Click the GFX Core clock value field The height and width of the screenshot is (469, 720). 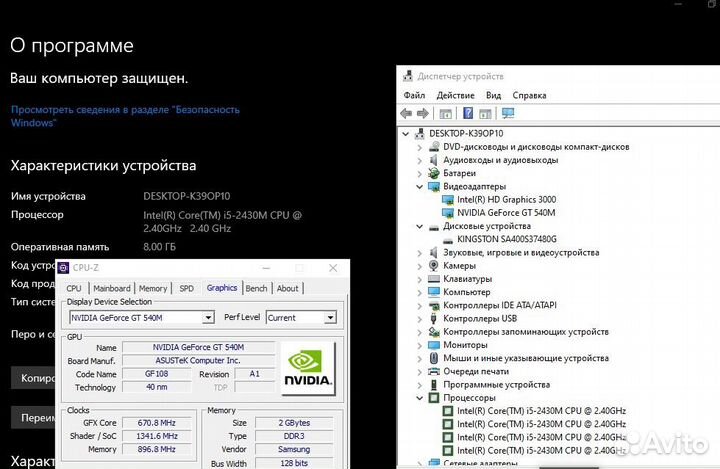[157, 423]
